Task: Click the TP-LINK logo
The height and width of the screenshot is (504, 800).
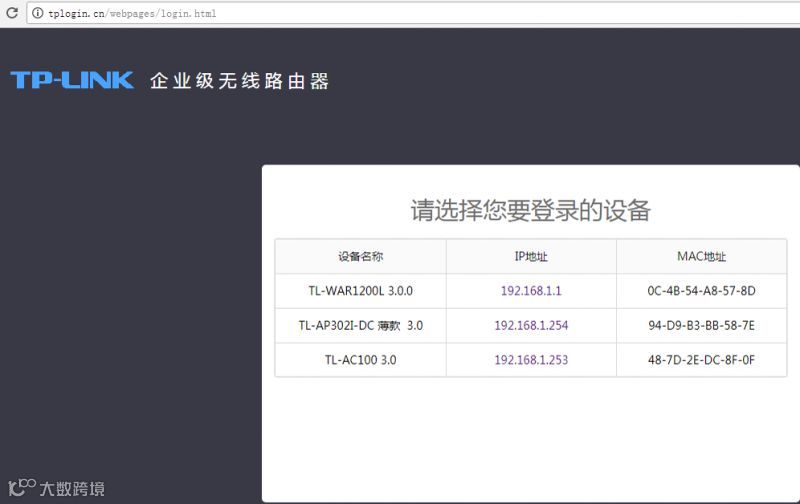Action: coord(72,80)
